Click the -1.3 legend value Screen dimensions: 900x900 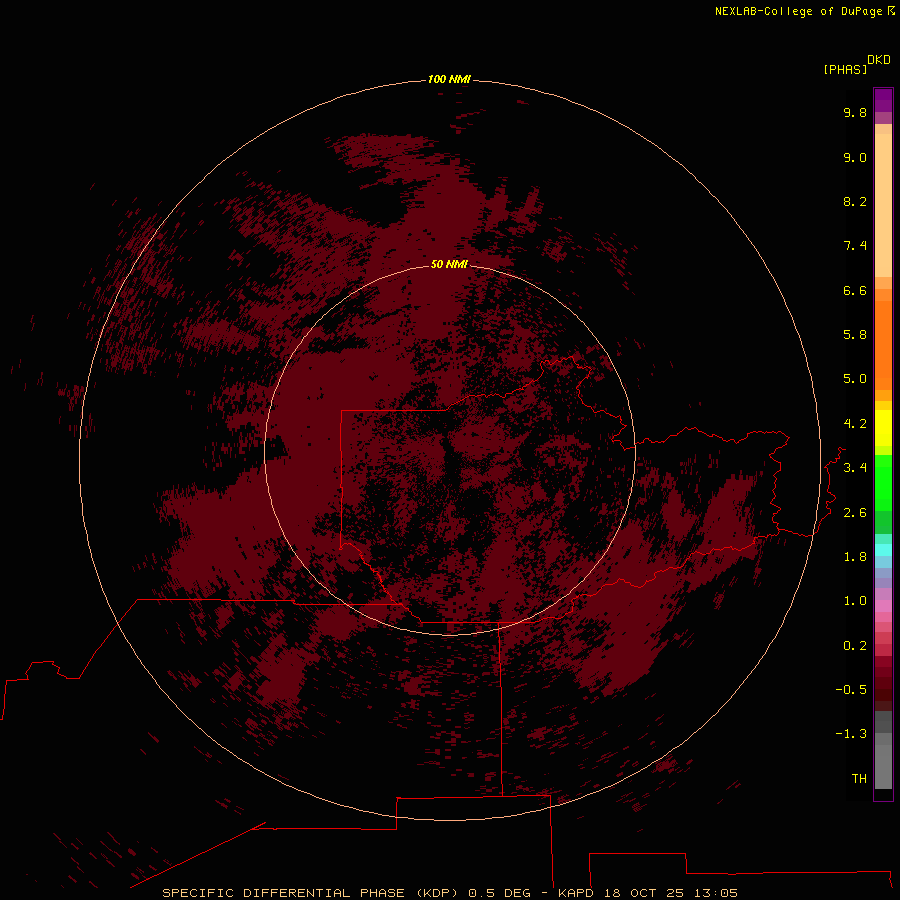851,734
